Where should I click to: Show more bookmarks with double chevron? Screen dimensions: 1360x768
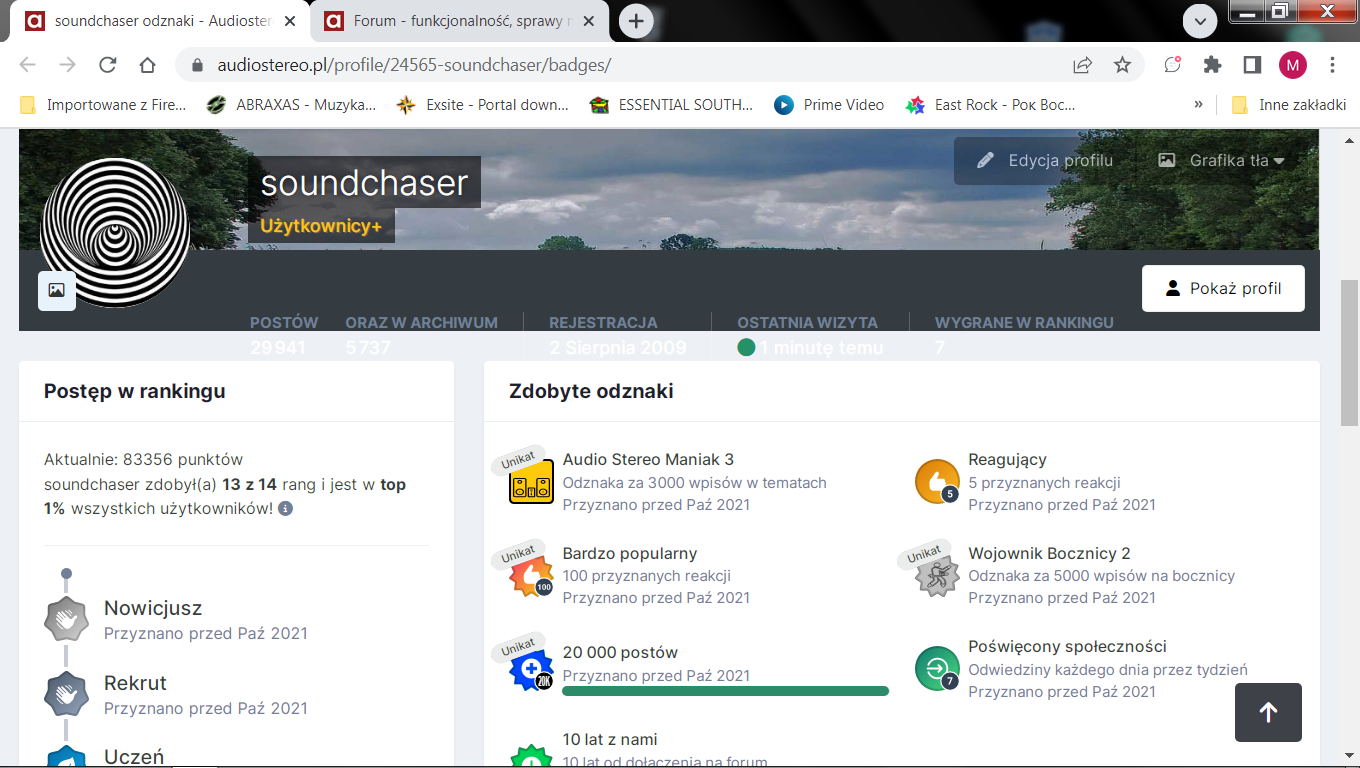pos(1199,104)
